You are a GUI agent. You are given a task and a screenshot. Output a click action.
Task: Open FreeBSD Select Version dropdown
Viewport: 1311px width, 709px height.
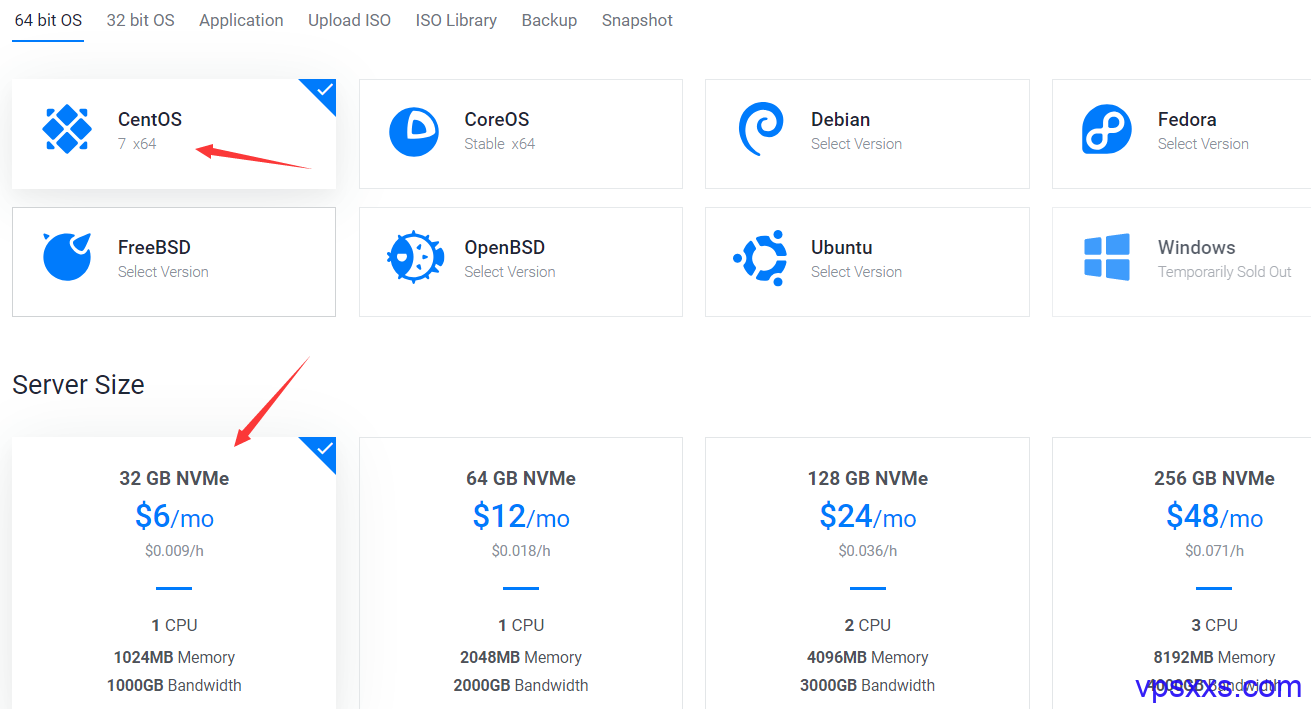[x=163, y=272]
